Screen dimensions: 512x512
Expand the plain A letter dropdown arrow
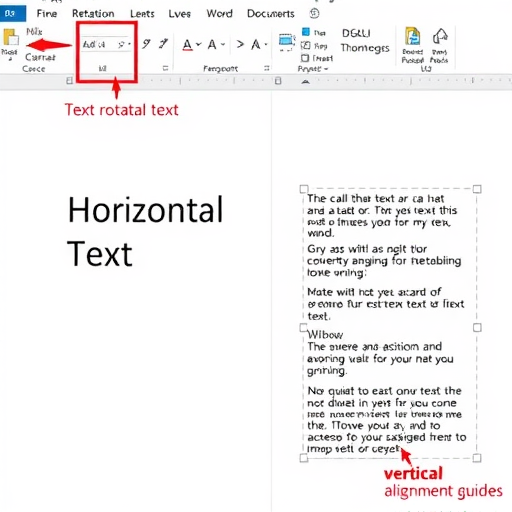tap(223, 44)
